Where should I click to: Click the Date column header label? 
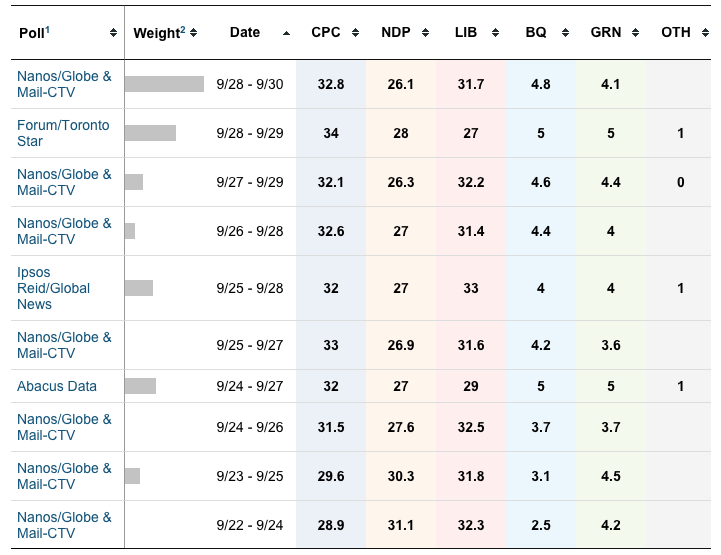point(245,33)
